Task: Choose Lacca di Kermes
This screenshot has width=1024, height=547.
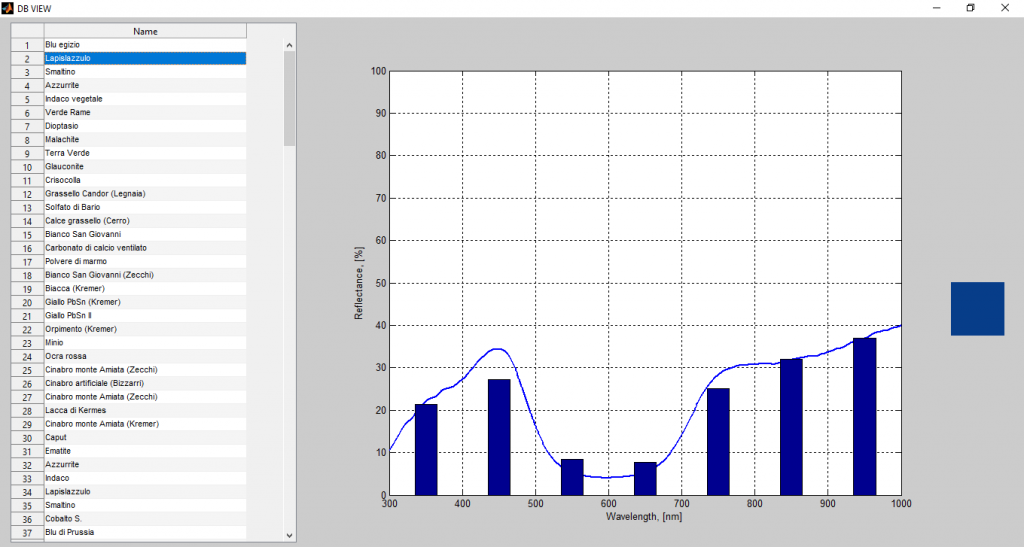Action: tap(145, 411)
